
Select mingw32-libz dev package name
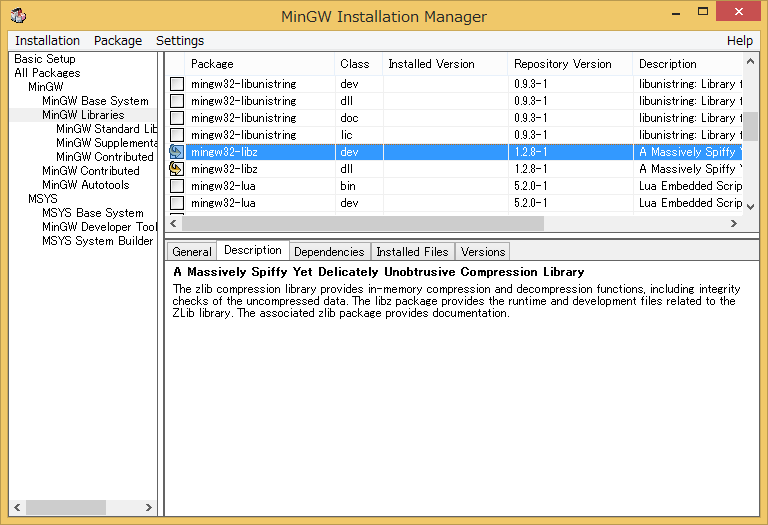[x=224, y=152]
